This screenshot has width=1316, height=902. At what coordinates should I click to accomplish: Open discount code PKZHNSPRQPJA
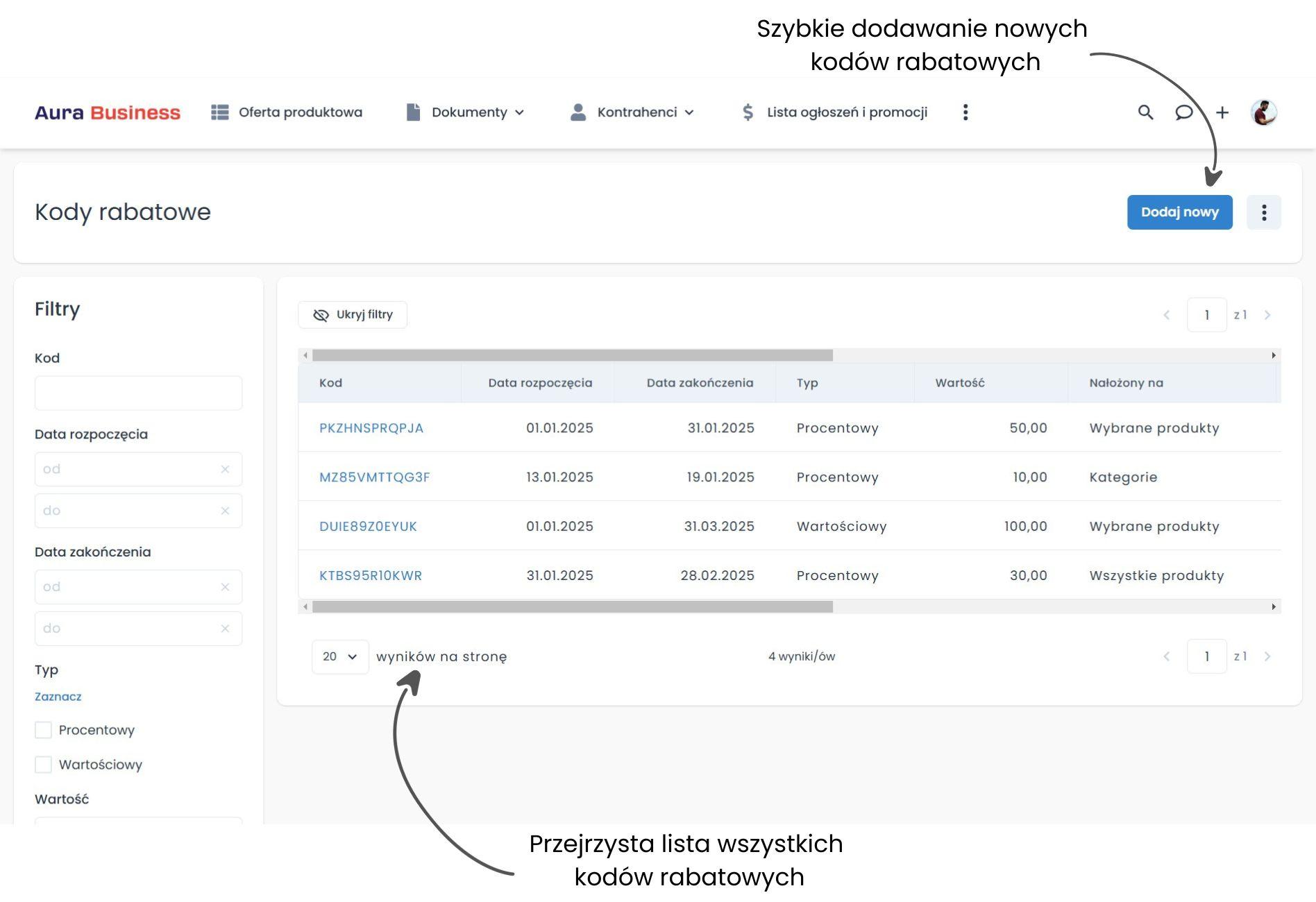point(371,428)
